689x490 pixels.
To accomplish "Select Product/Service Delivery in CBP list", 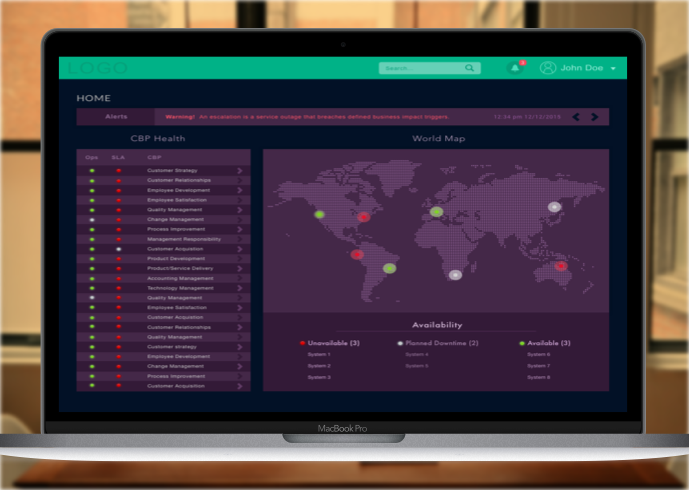I will pos(180,268).
